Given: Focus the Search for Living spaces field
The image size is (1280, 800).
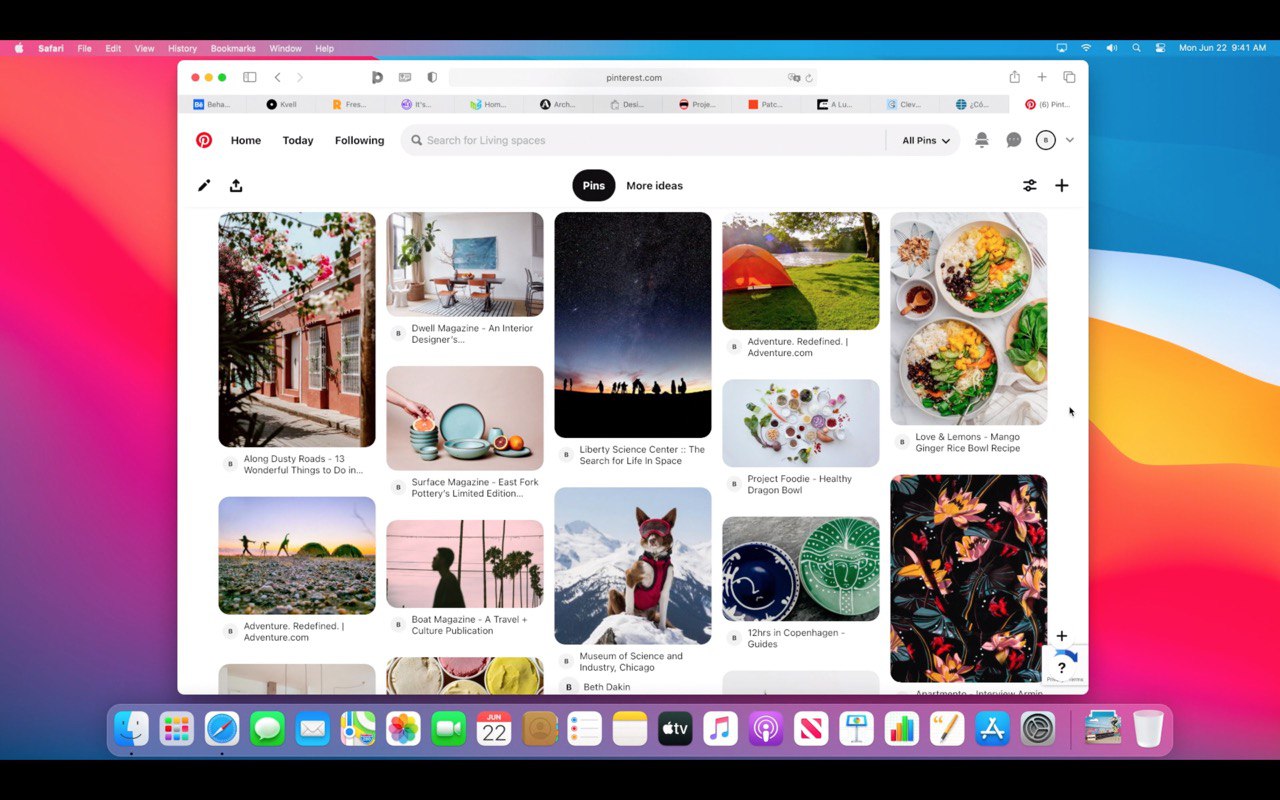Looking at the screenshot, I should pos(644,141).
